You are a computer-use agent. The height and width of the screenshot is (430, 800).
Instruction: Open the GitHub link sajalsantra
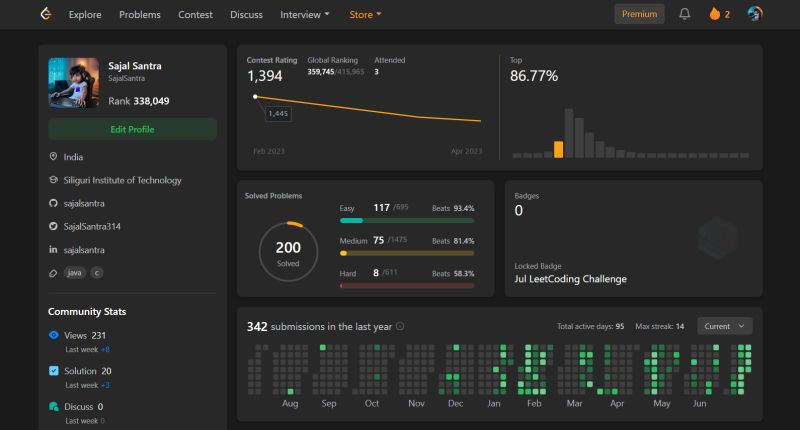click(x=84, y=203)
